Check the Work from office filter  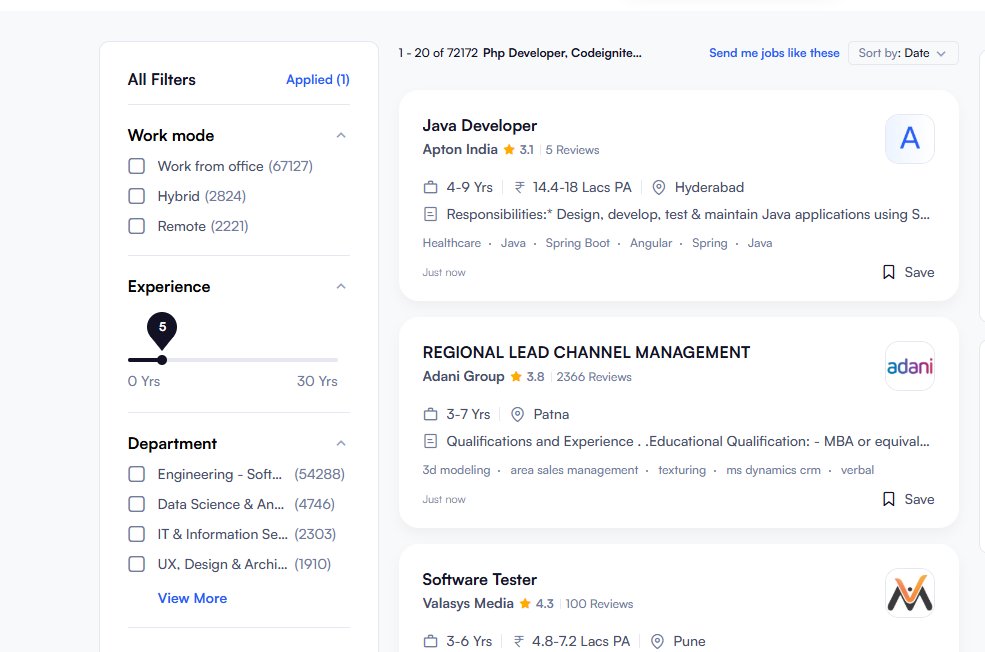[x=136, y=166]
